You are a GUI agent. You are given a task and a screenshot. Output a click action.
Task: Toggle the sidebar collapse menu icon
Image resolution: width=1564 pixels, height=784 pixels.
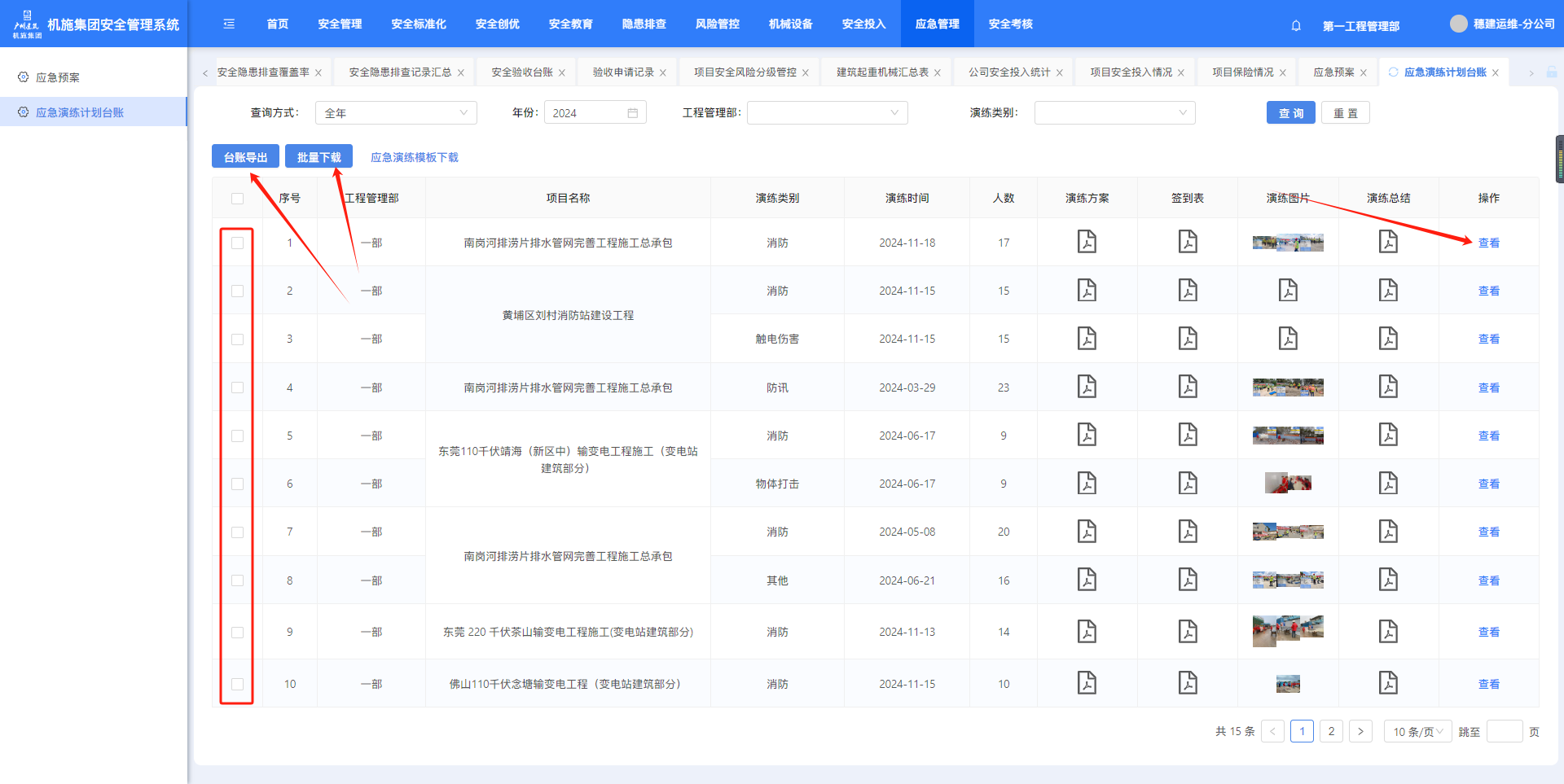[229, 24]
